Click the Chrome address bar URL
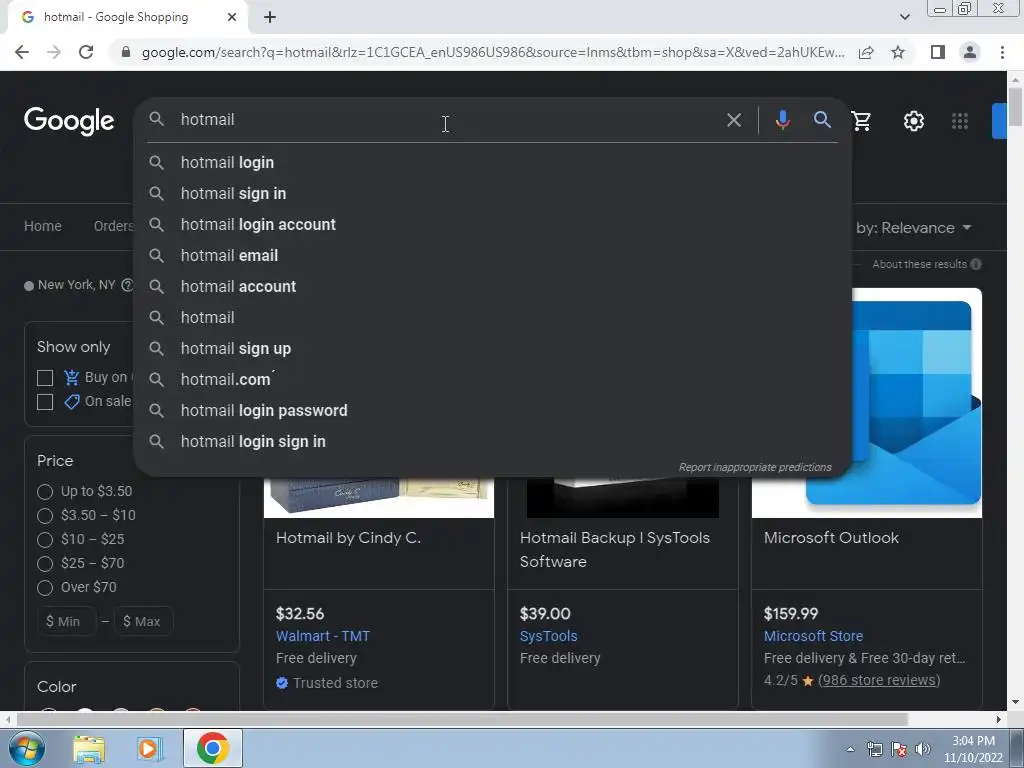This screenshot has height=768, width=1024. 492,52
